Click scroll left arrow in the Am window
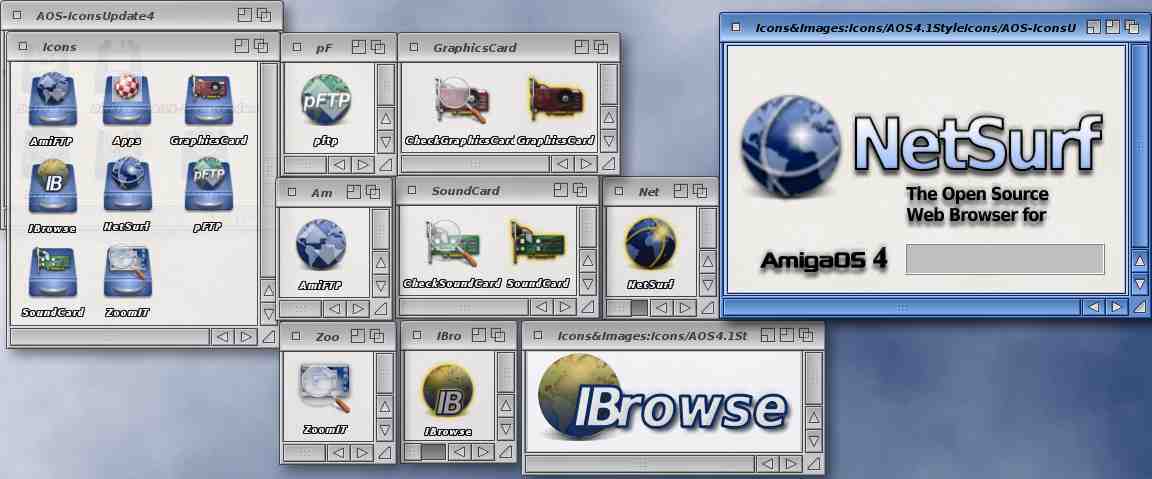 coord(335,309)
